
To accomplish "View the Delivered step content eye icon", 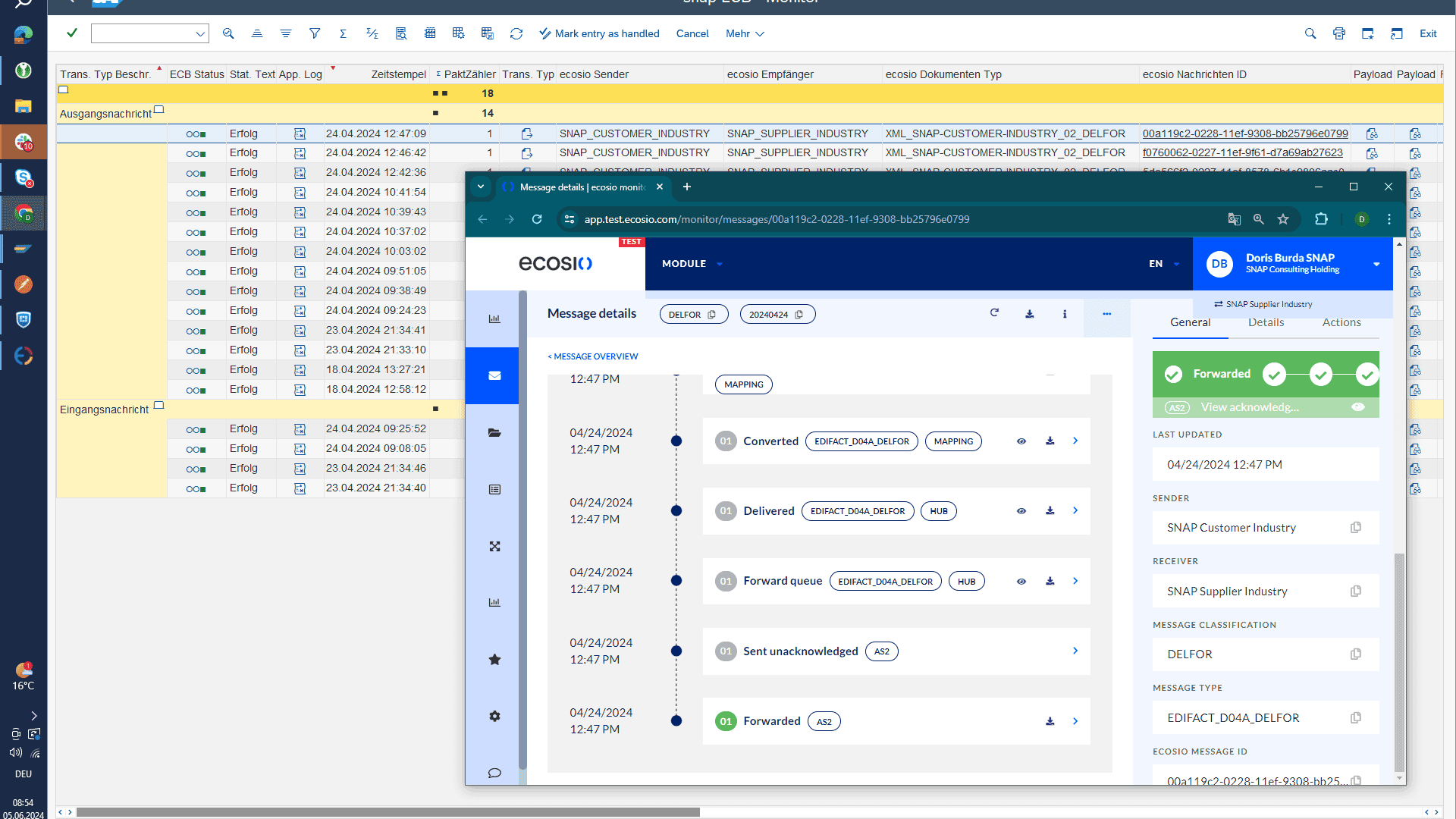I will (1021, 511).
